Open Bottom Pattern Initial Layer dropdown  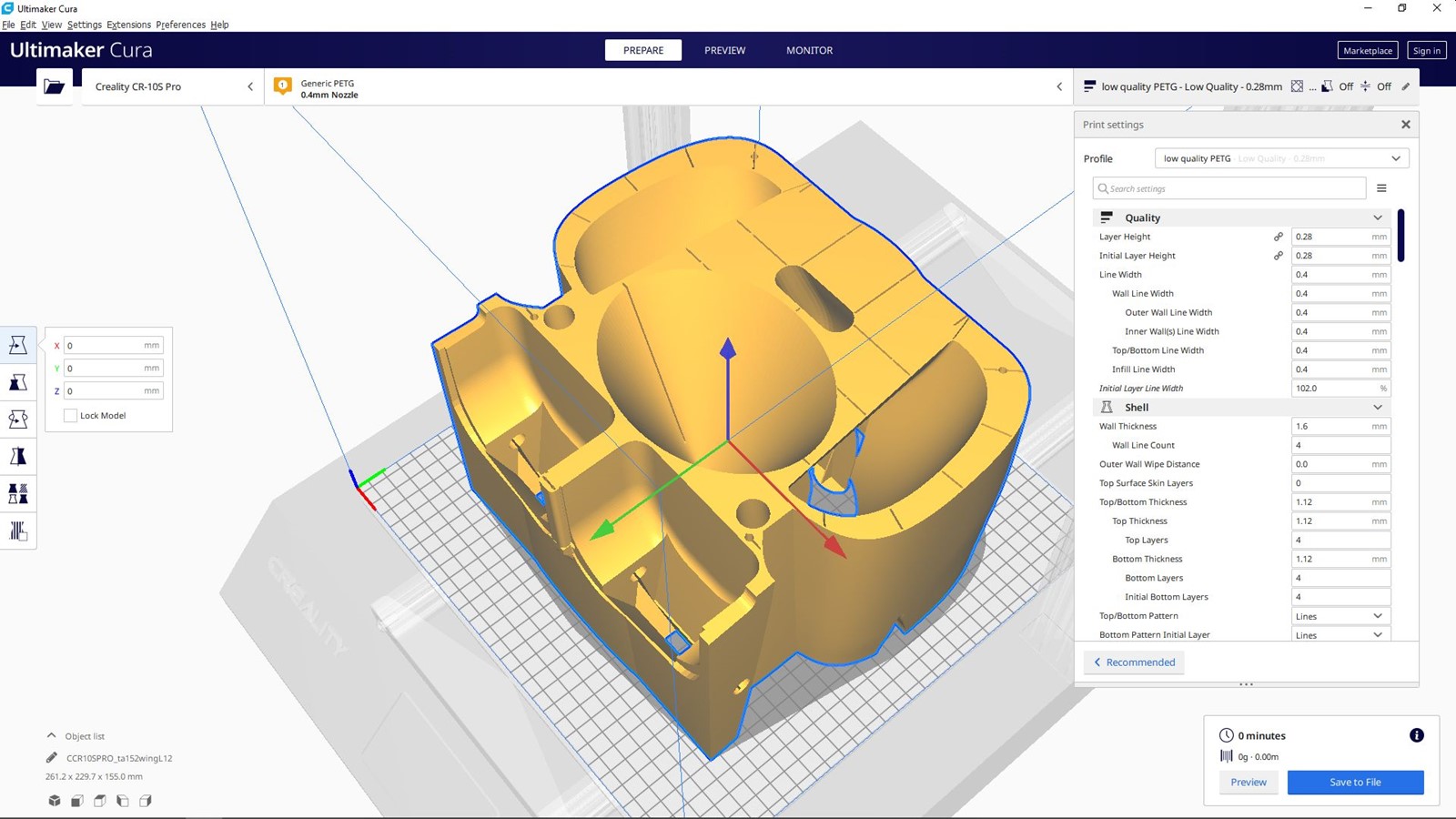pos(1341,635)
